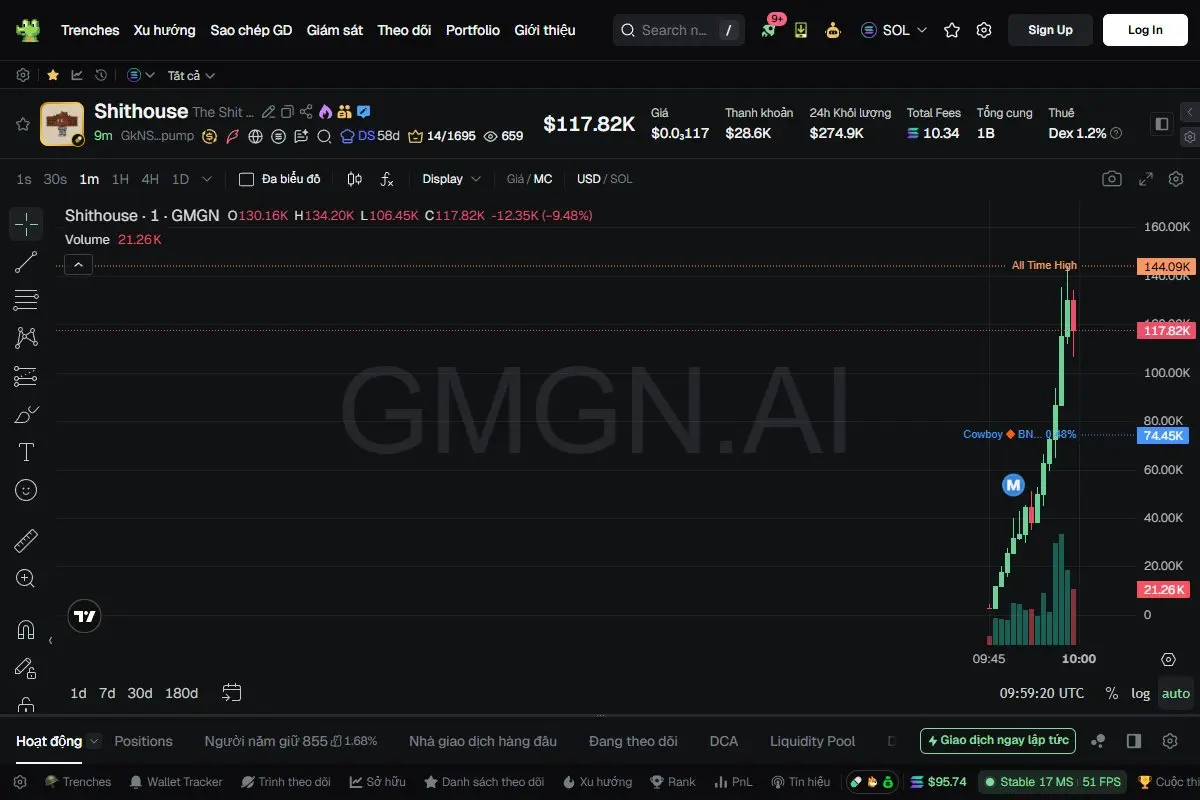This screenshot has height=800, width=1200.
Task: Add Shithouse to favorites star
Action: click(22, 124)
